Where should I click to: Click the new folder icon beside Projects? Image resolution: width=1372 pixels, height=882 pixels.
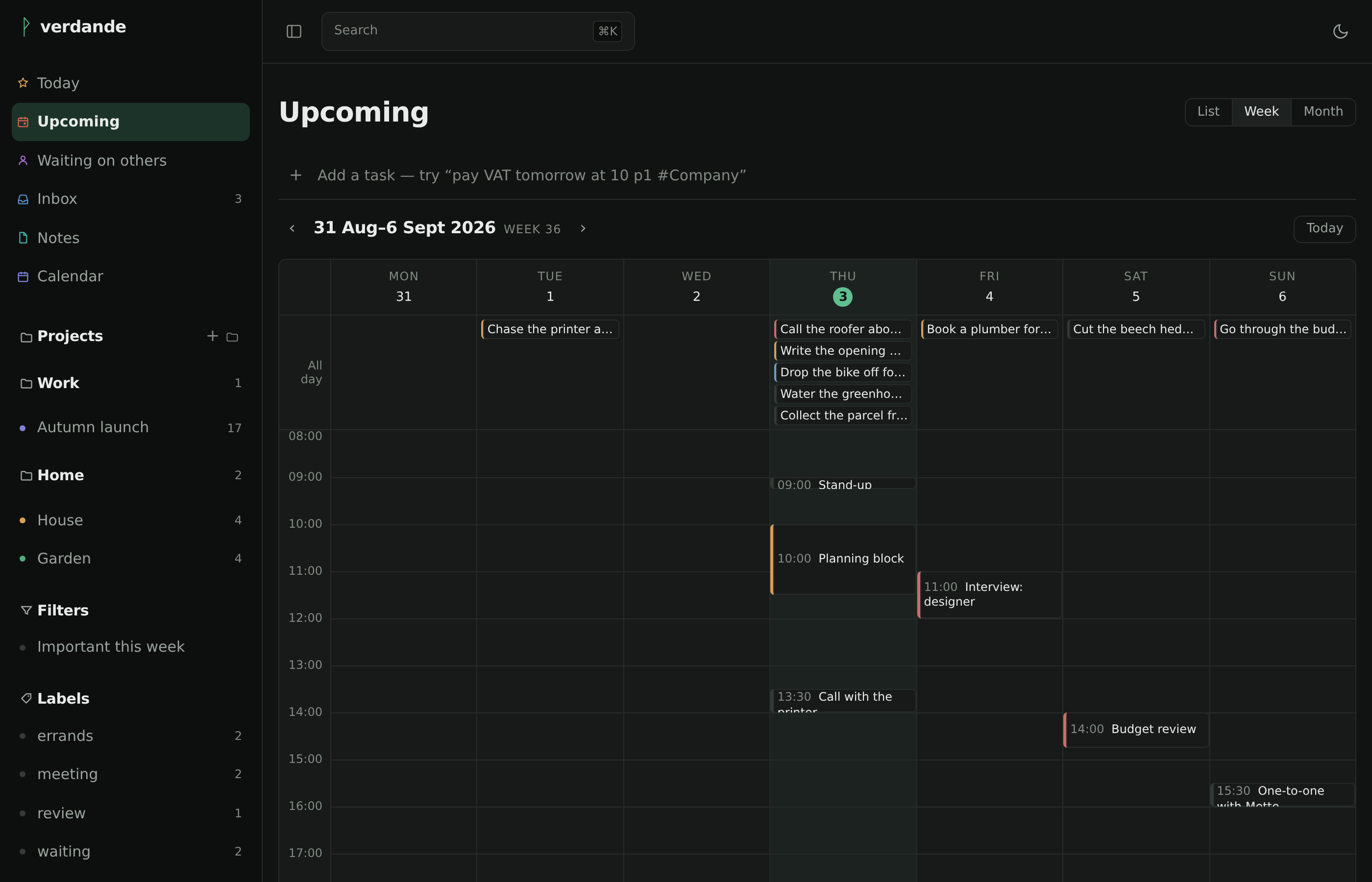point(232,337)
